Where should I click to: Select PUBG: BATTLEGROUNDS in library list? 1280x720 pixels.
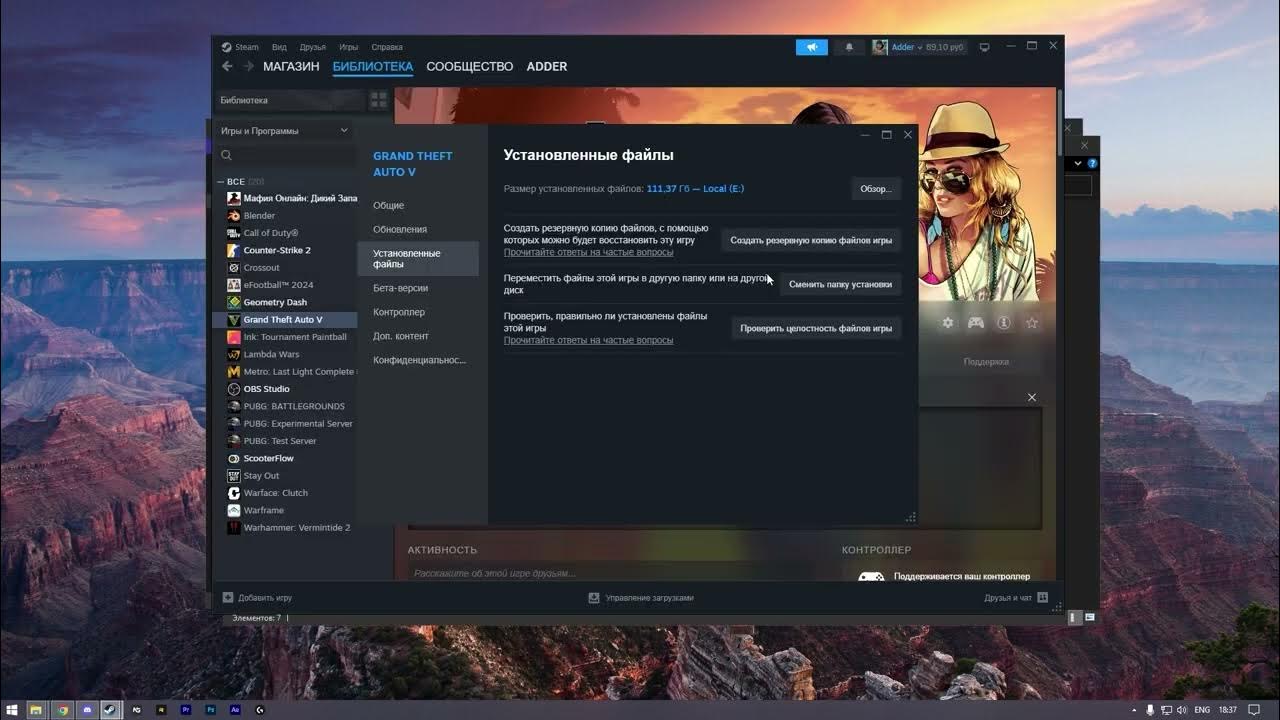(286, 406)
